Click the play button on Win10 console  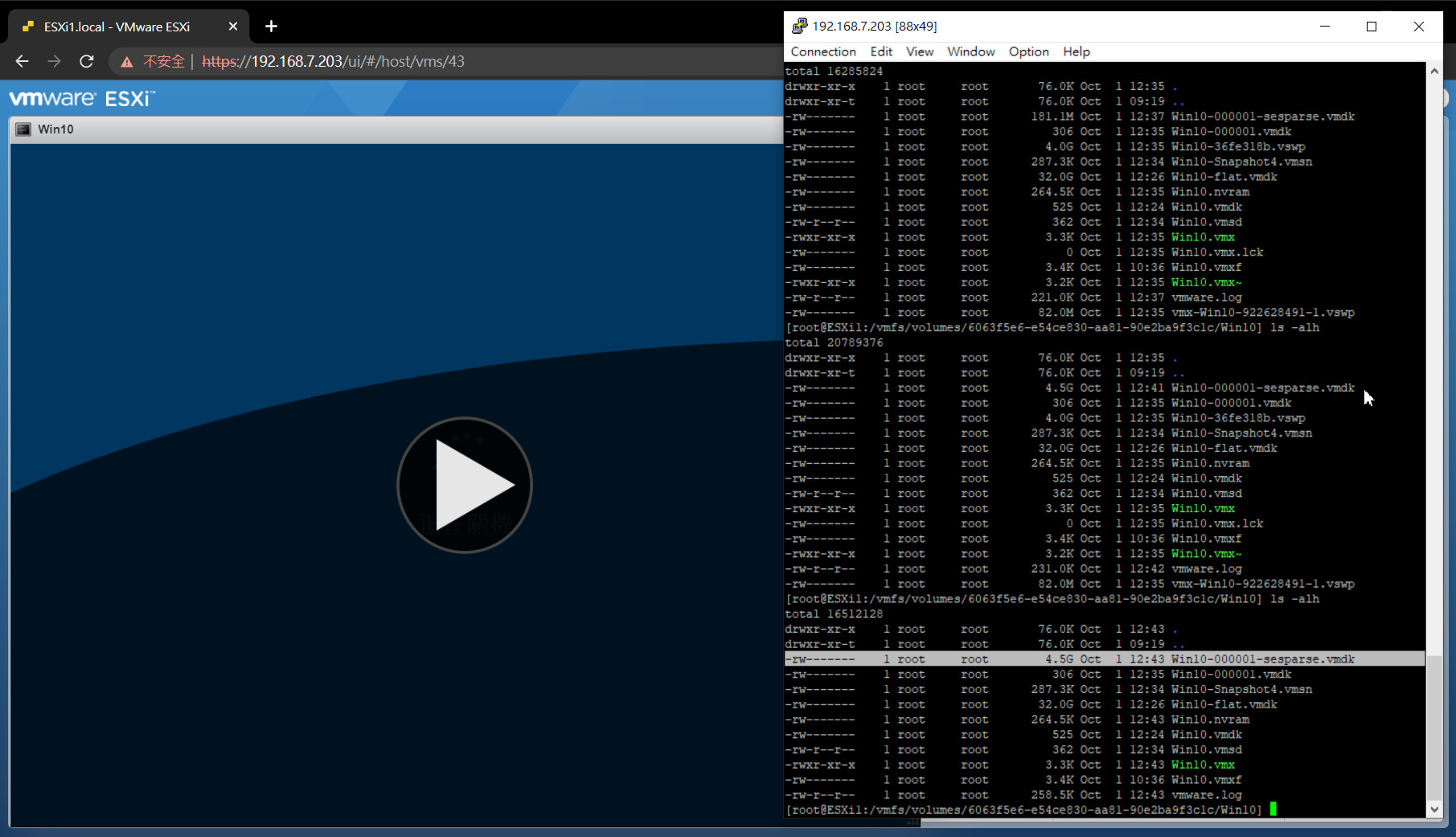(x=465, y=485)
